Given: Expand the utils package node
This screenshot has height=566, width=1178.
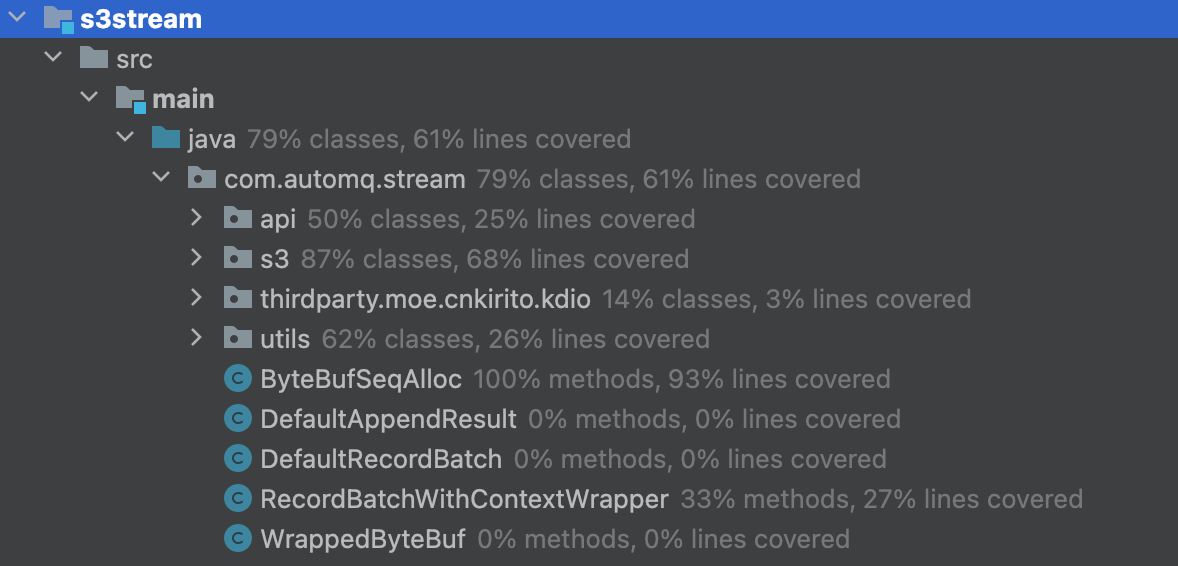Looking at the screenshot, I should (196, 338).
